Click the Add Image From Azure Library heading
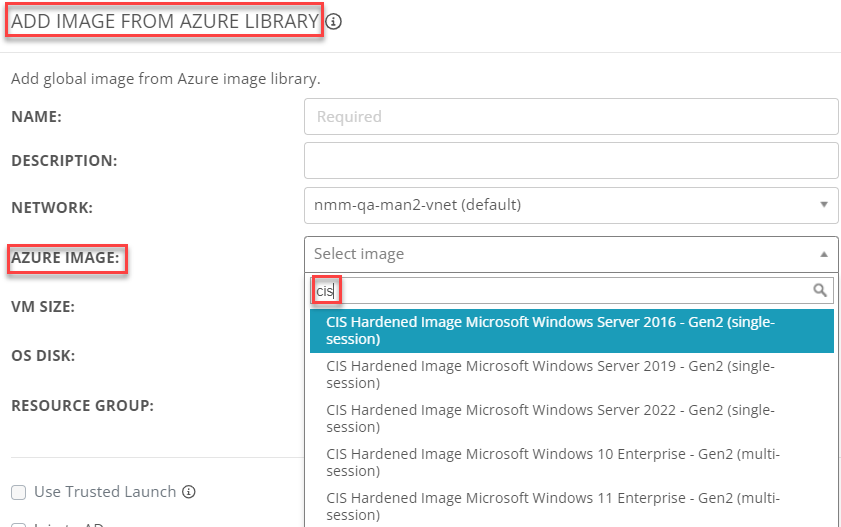Screen dimensions: 841x527 pos(165,21)
